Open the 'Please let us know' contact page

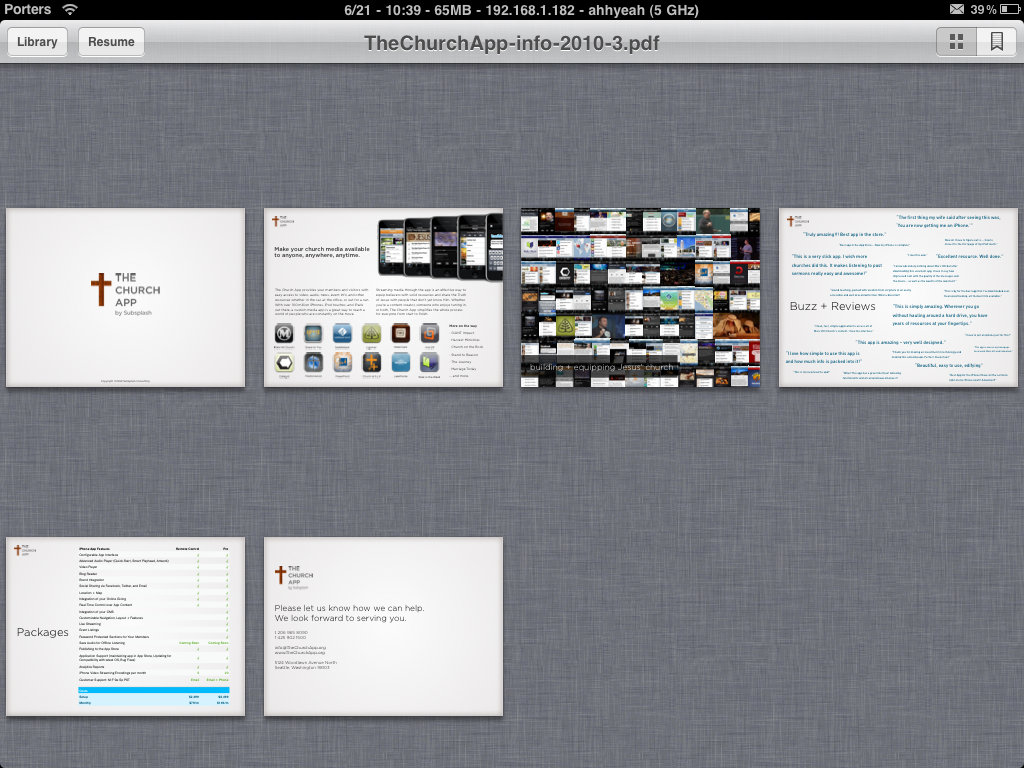[x=383, y=626]
